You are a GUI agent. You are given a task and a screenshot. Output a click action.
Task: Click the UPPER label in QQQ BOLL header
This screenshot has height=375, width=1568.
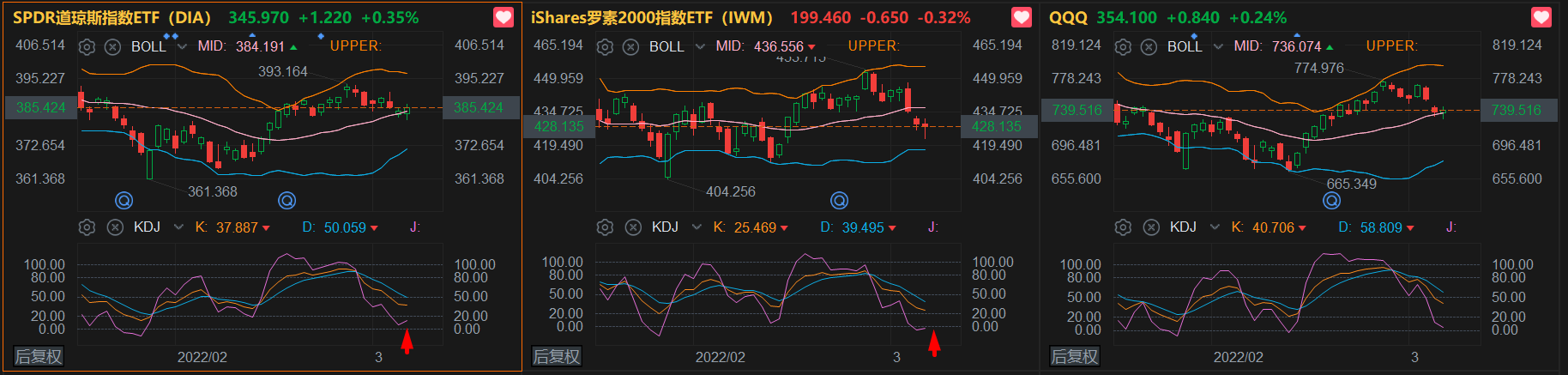[1392, 46]
